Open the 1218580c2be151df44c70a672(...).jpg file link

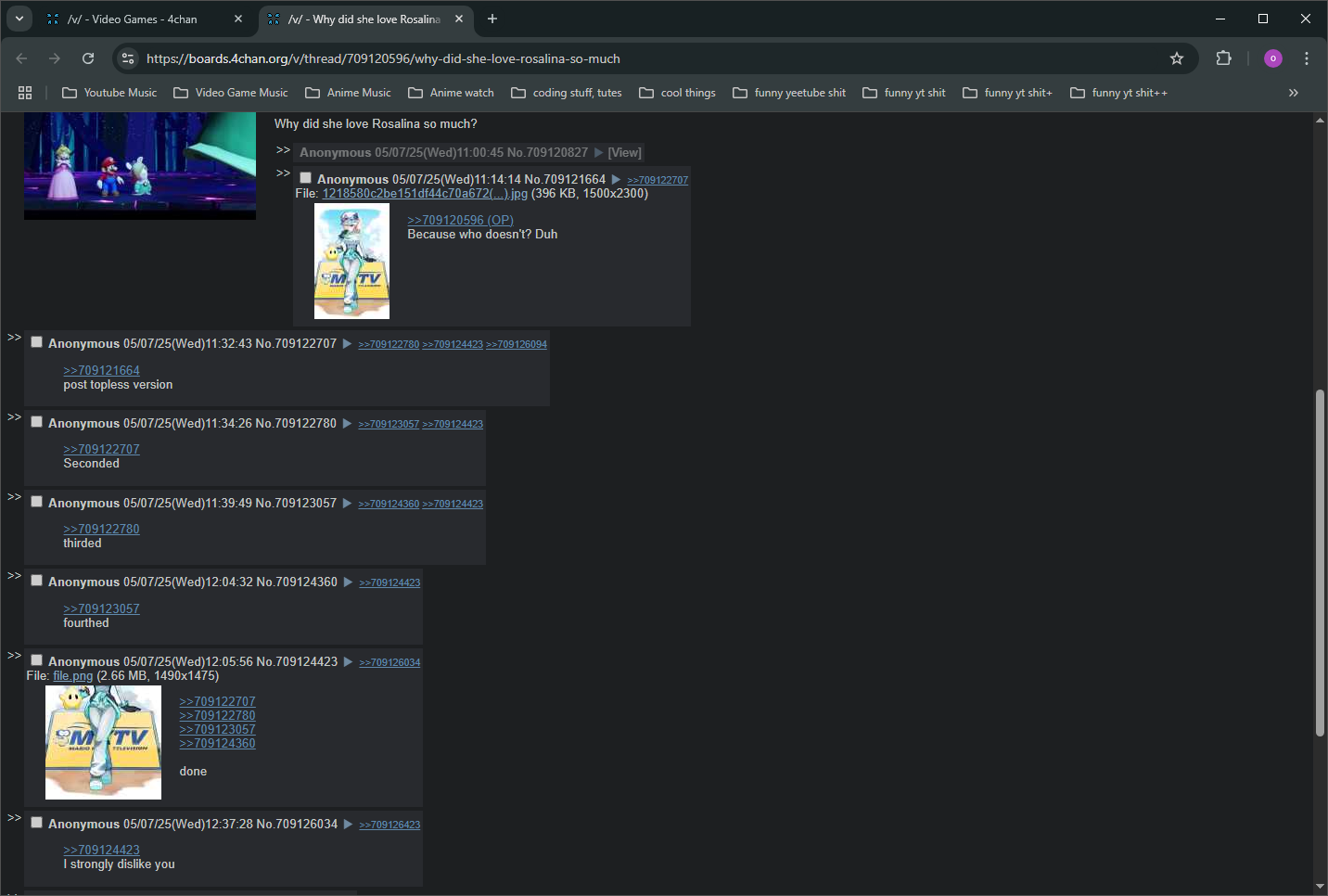(x=425, y=194)
